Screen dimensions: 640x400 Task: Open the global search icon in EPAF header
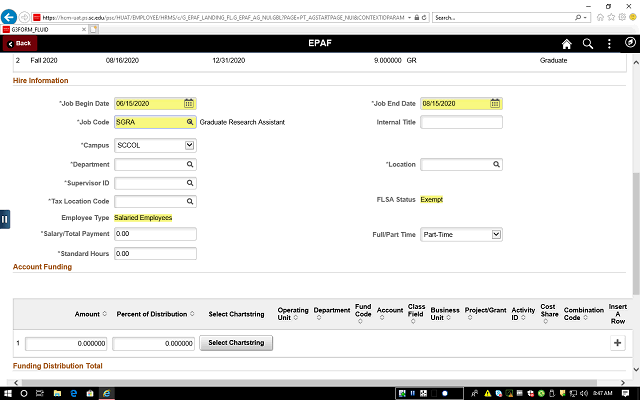(588, 44)
